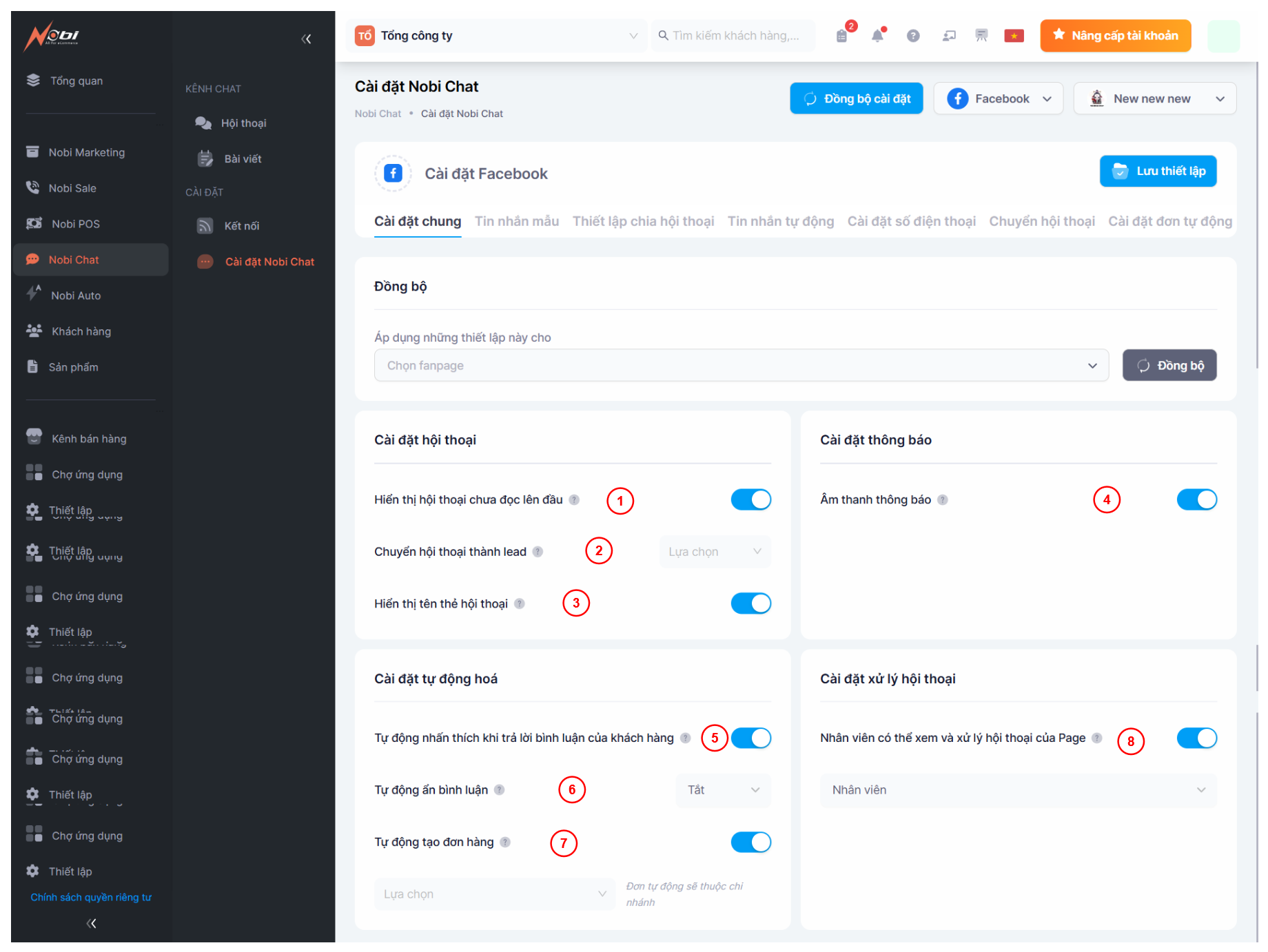Open the Facebook channel dropdown
This screenshot has width=1268, height=952.
(x=998, y=99)
